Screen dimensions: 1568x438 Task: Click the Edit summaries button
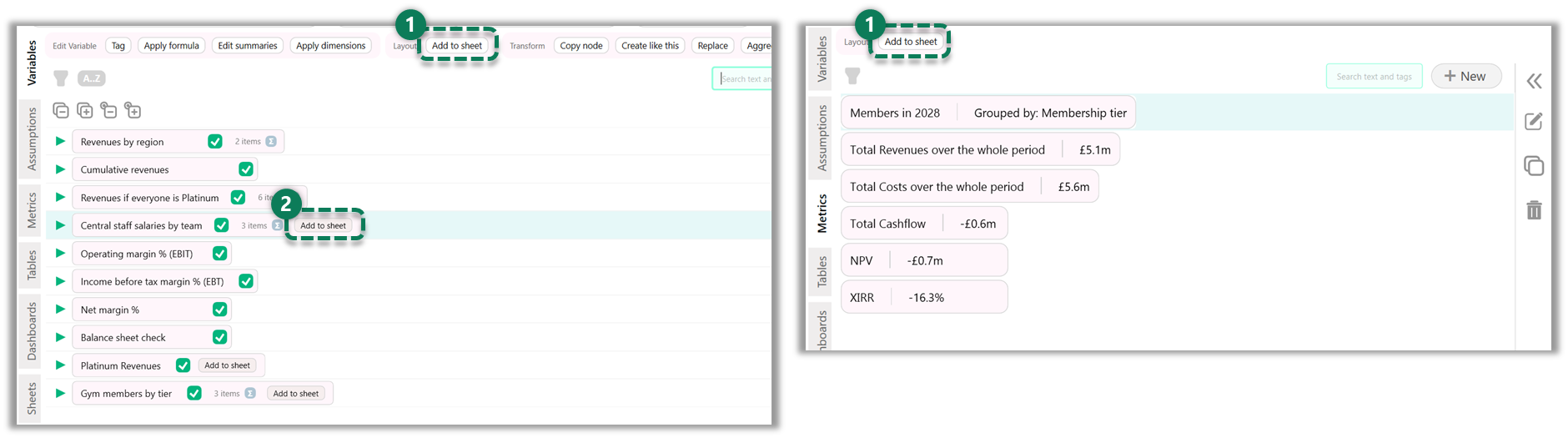pos(248,46)
